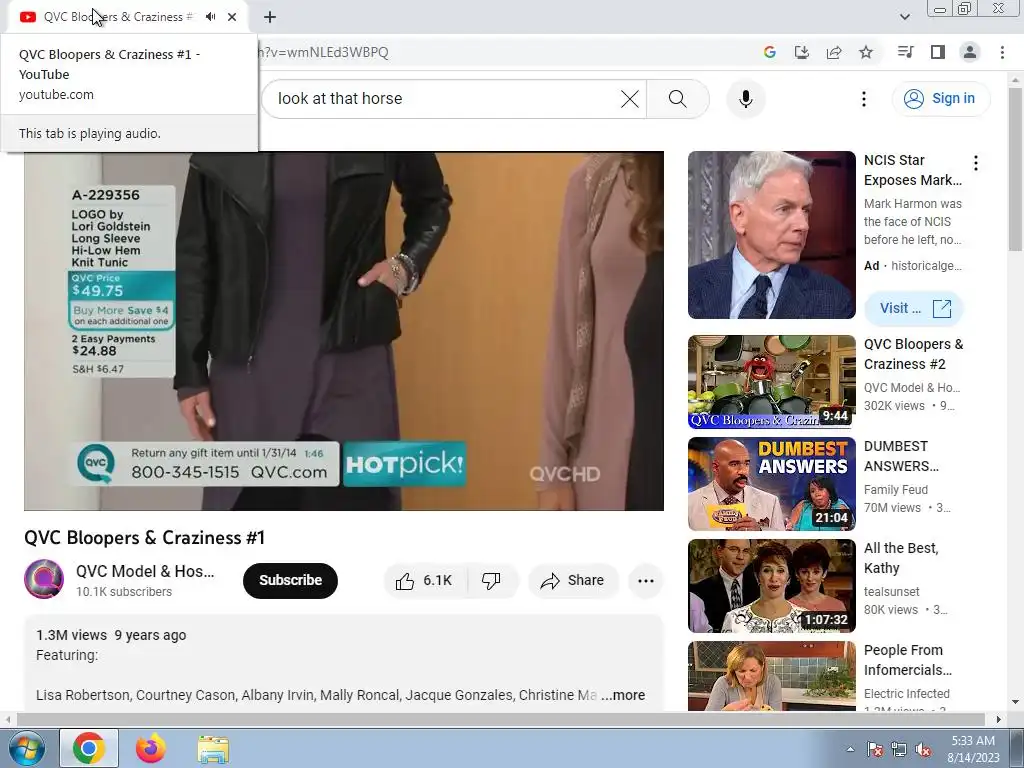Image resolution: width=1024 pixels, height=768 pixels.
Task: Click the Visit button on the ad
Action: 914,308
